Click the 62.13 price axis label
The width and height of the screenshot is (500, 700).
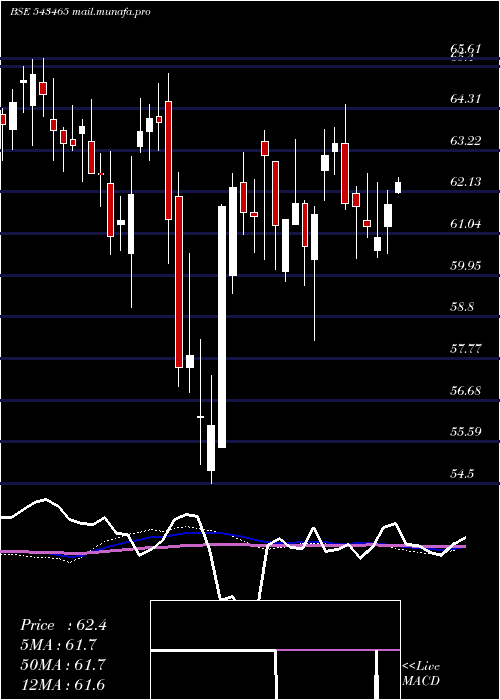(466, 182)
